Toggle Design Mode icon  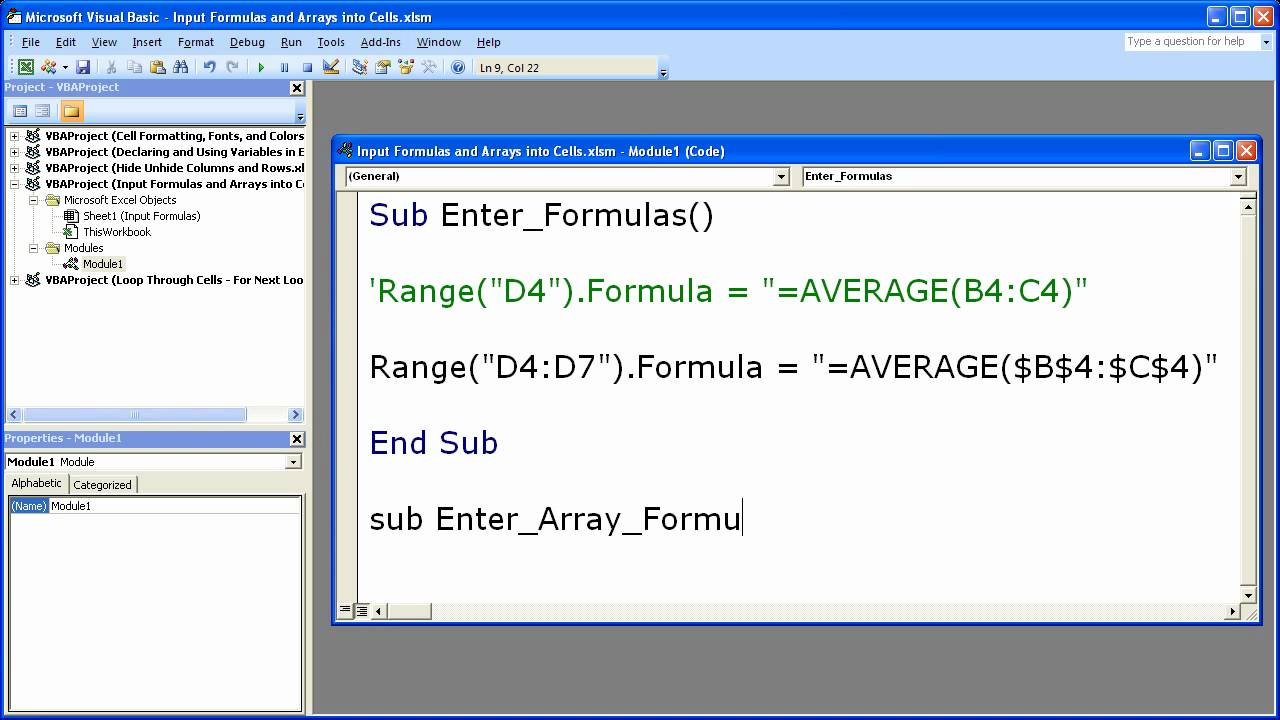[331, 67]
